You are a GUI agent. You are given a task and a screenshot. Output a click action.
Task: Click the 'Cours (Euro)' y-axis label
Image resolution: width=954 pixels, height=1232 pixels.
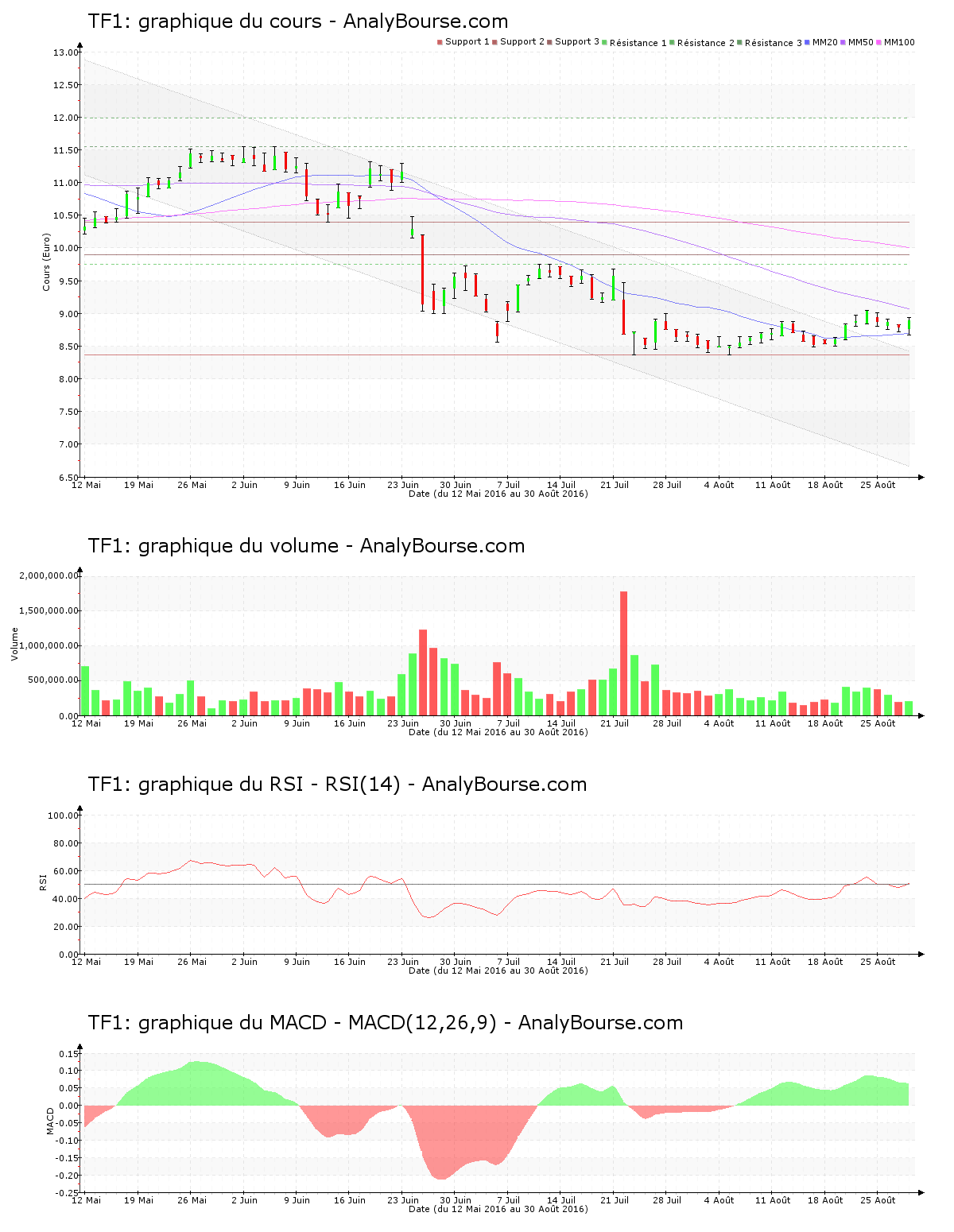46,262
